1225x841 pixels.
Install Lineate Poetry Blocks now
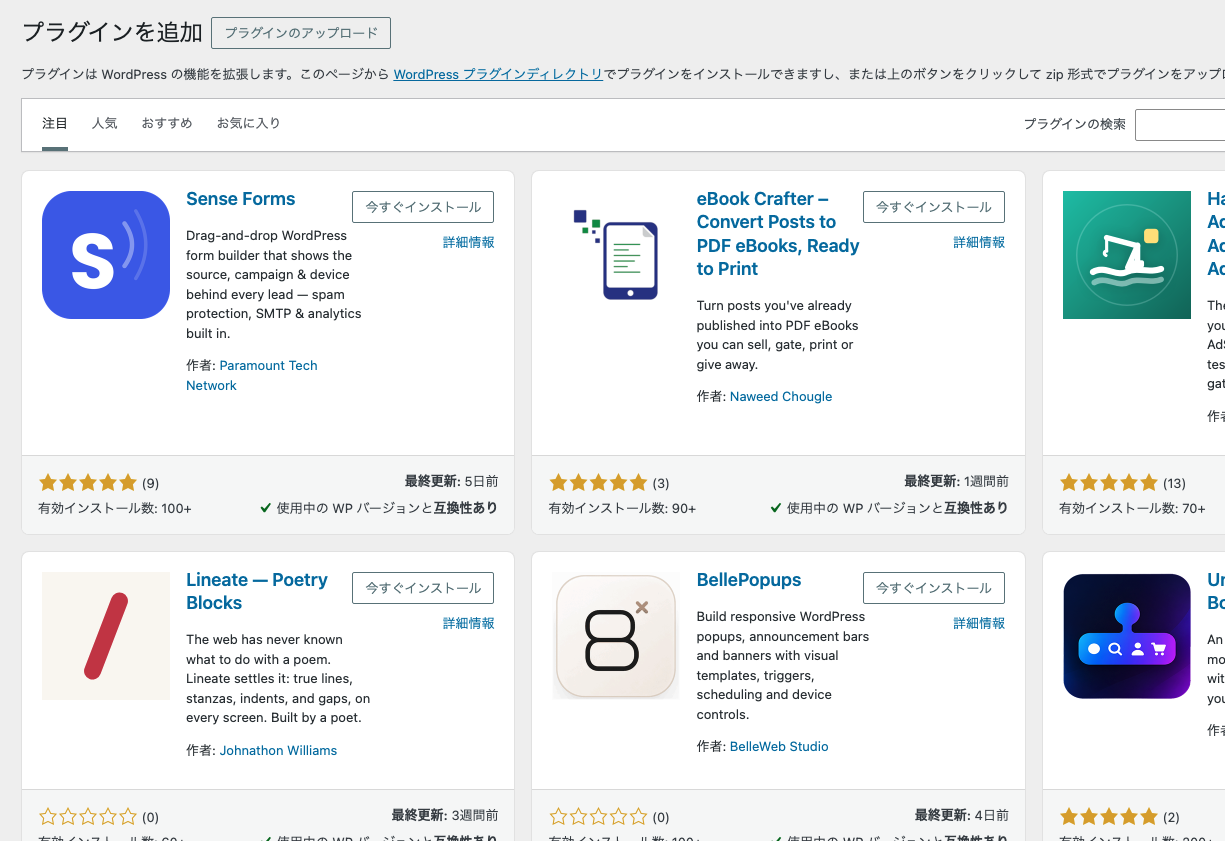click(423, 588)
